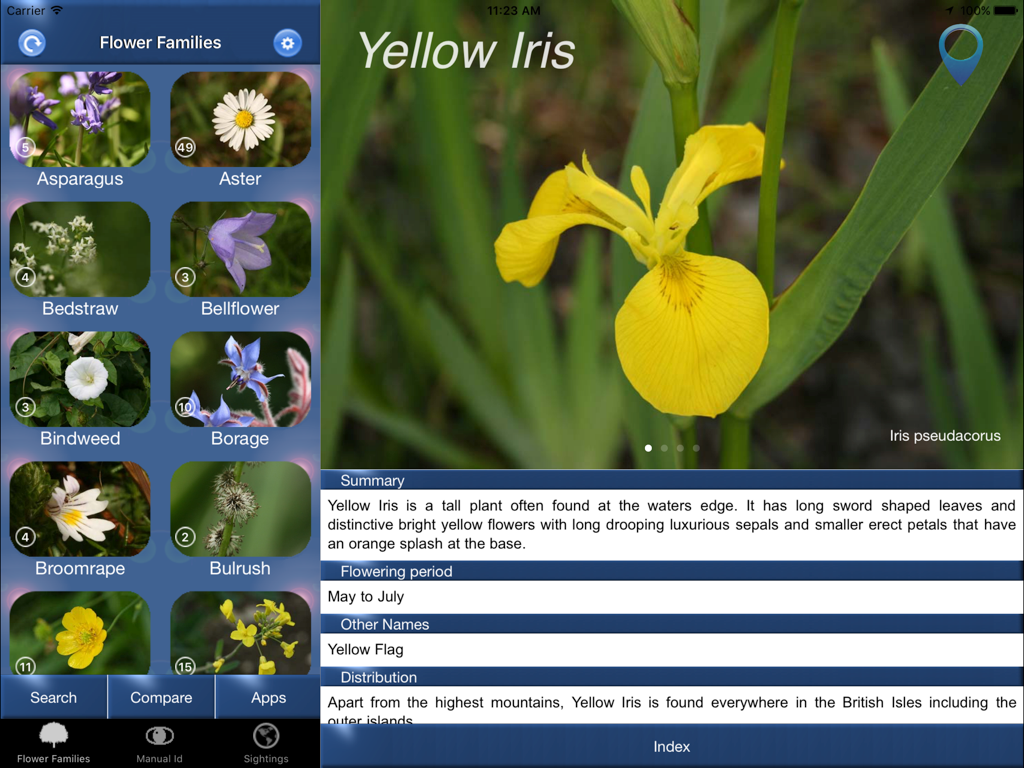Screen dimensions: 1024x768
Task: Switch to the Manual Id tab
Action: (x=159, y=743)
